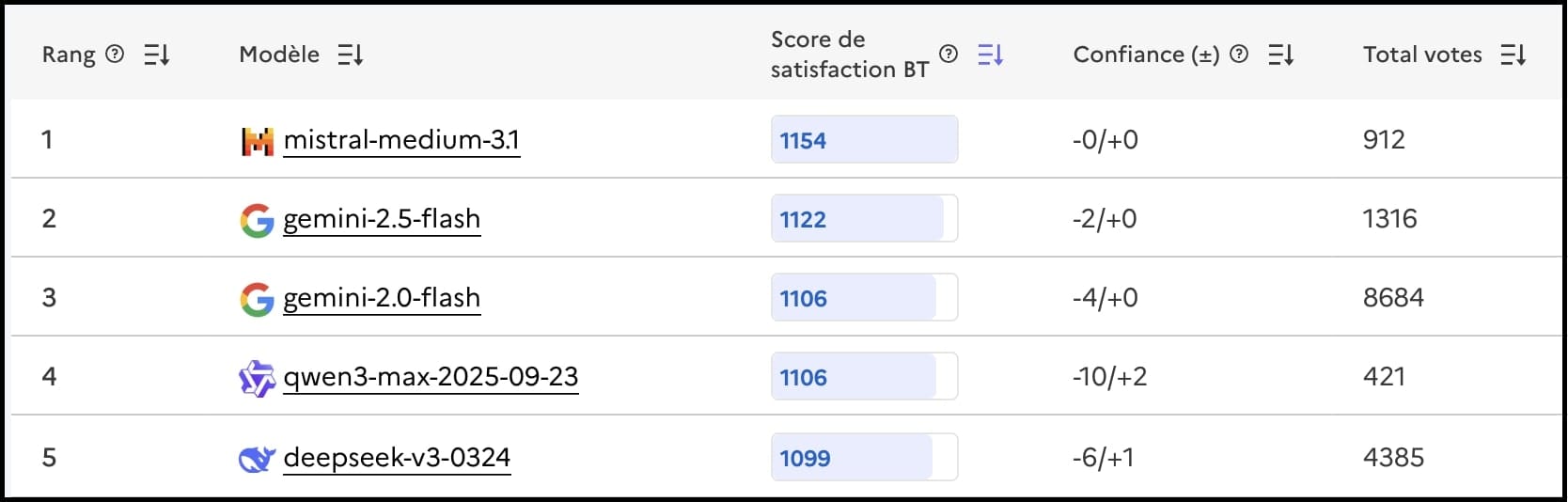Click the 1154 score bar
This screenshot has width=1568, height=502.
click(864, 140)
